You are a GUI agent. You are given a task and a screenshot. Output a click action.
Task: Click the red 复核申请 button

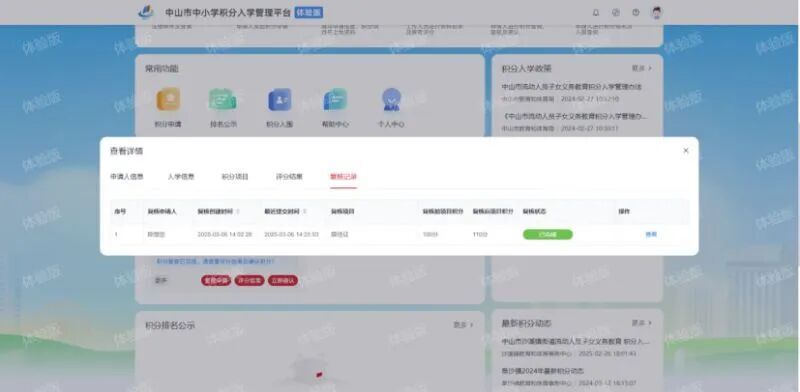(x=216, y=280)
